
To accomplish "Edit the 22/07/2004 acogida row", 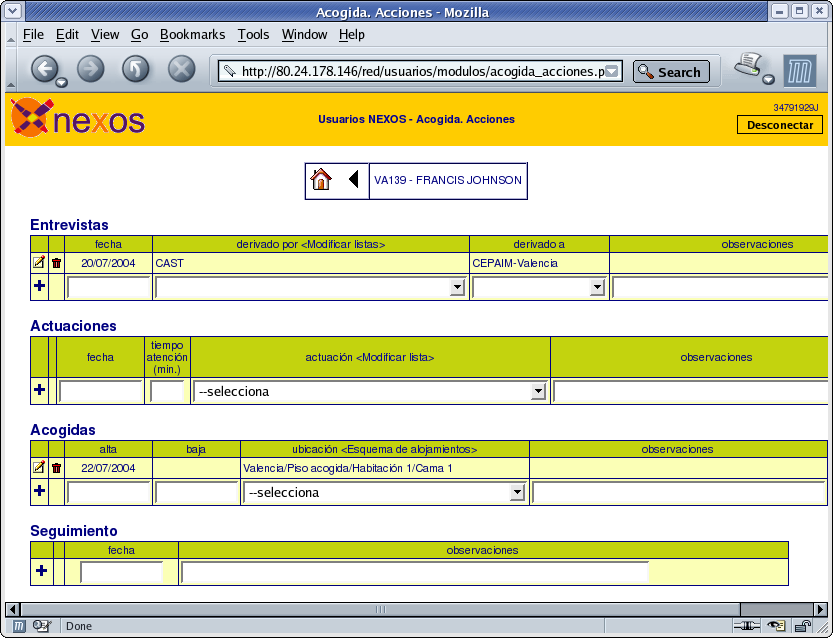I will point(39,467).
